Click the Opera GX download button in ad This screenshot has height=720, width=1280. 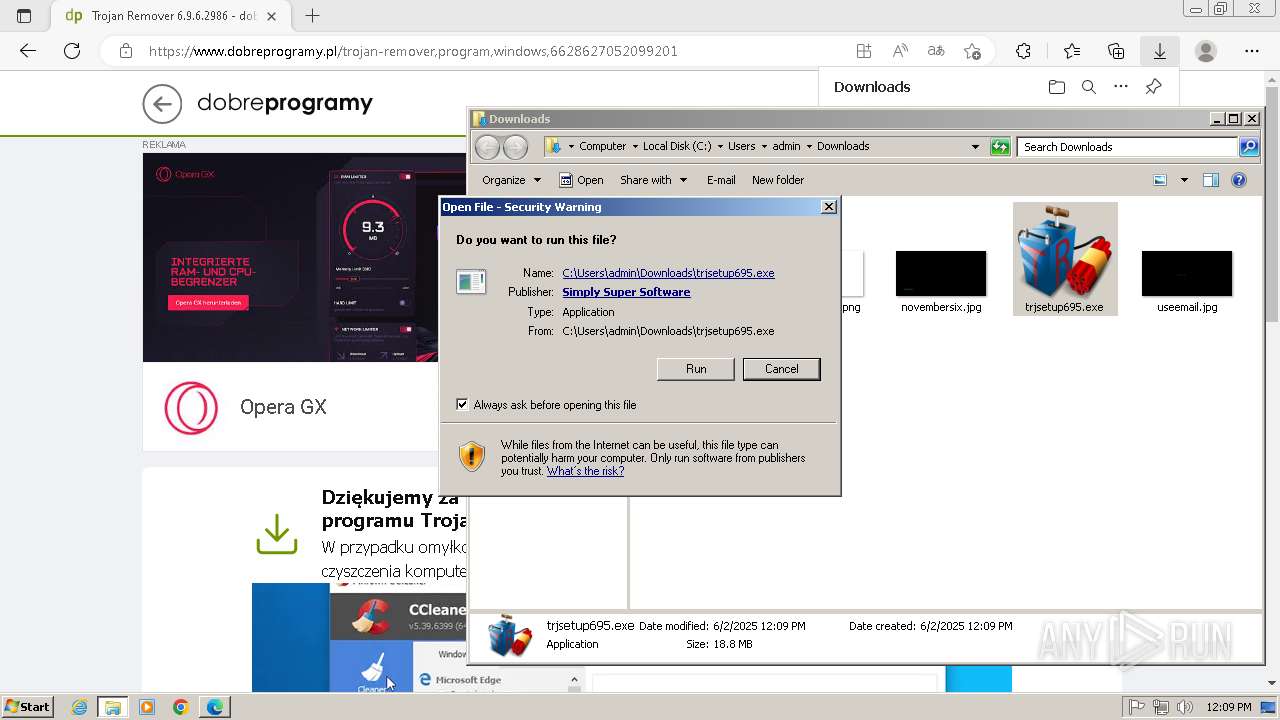[x=208, y=303]
